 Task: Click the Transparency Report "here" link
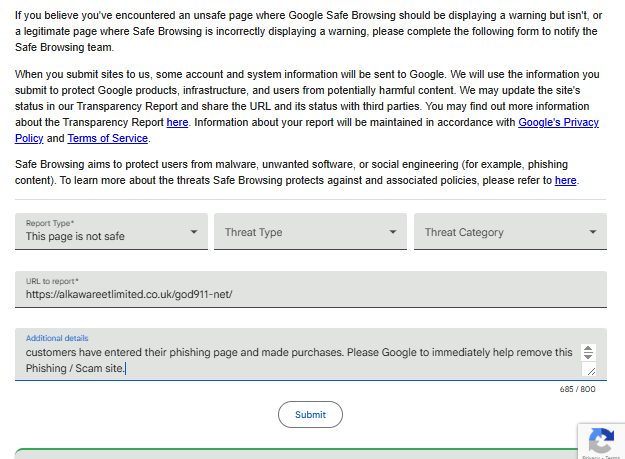(177, 122)
